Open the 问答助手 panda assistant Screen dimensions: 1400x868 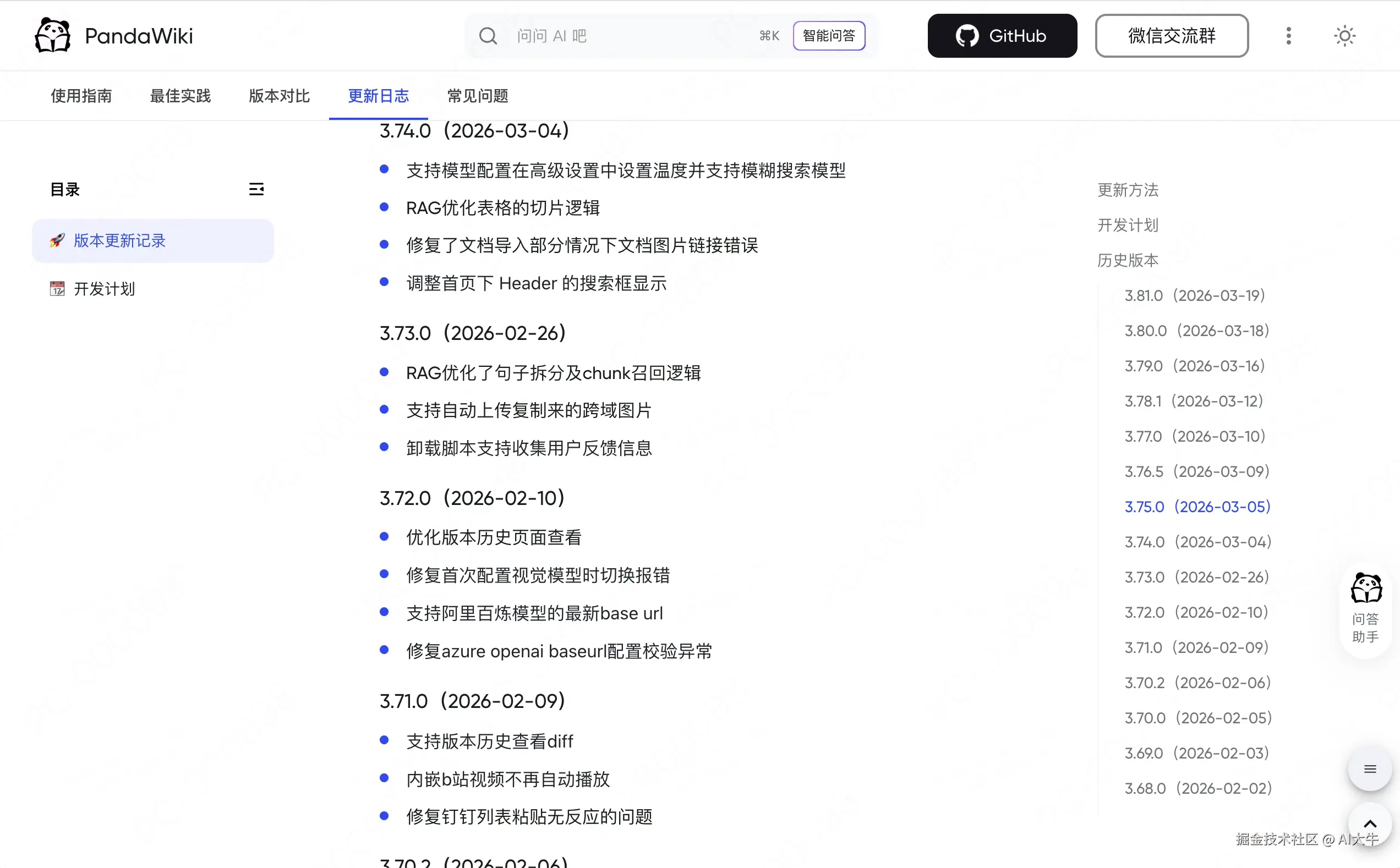click(x=1365, y=608)
